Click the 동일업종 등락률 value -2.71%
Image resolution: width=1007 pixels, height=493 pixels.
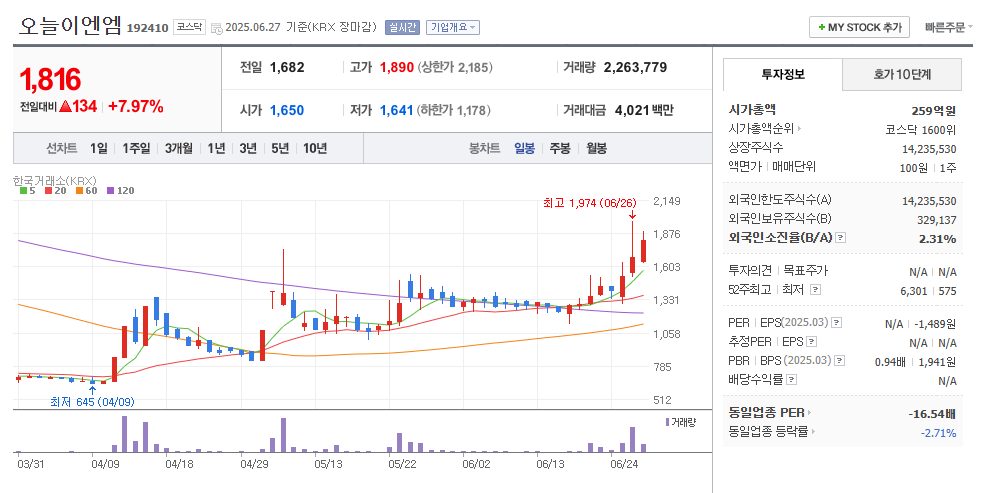click(x=938, y=433)
